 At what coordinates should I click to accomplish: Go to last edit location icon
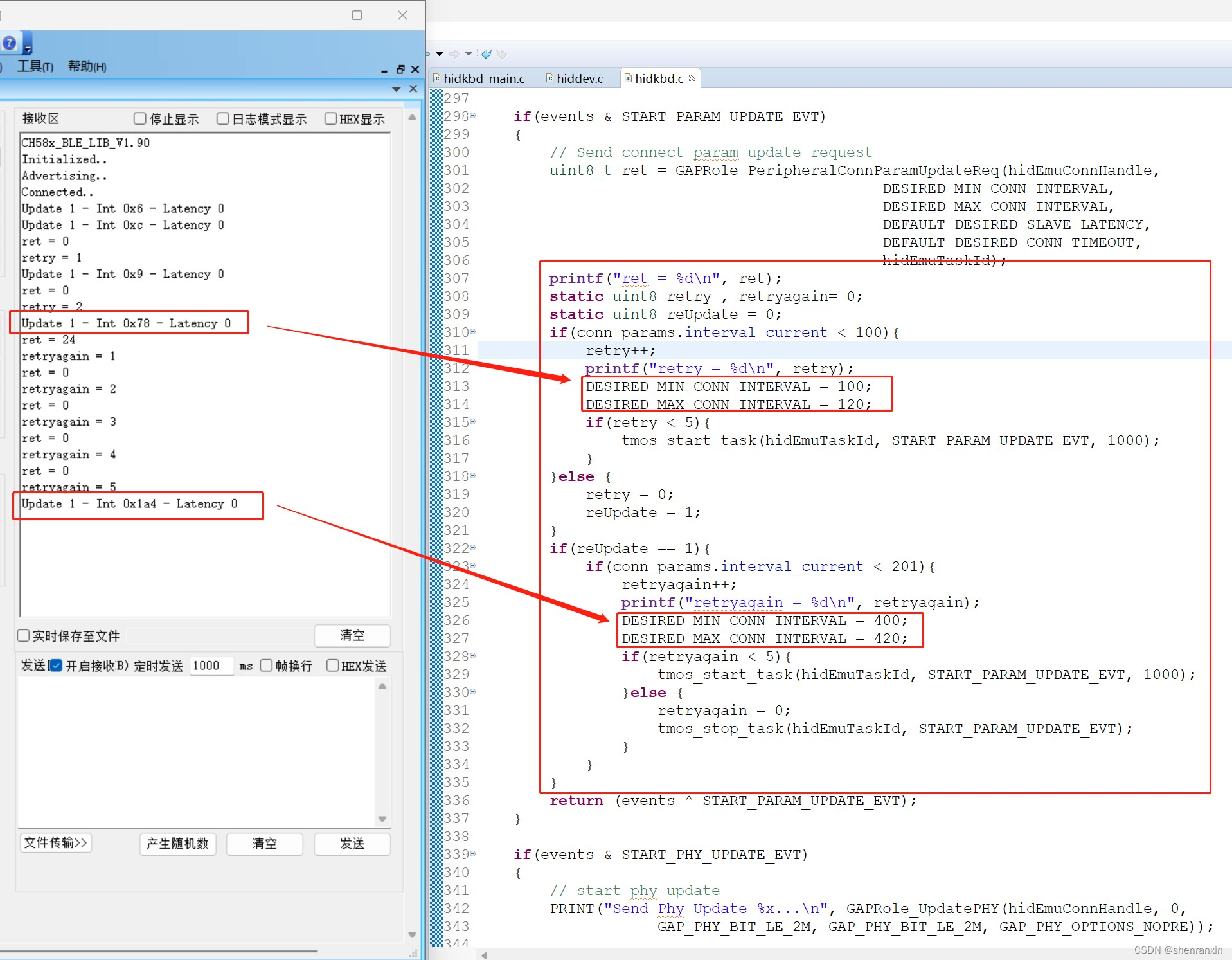[487, 54]
